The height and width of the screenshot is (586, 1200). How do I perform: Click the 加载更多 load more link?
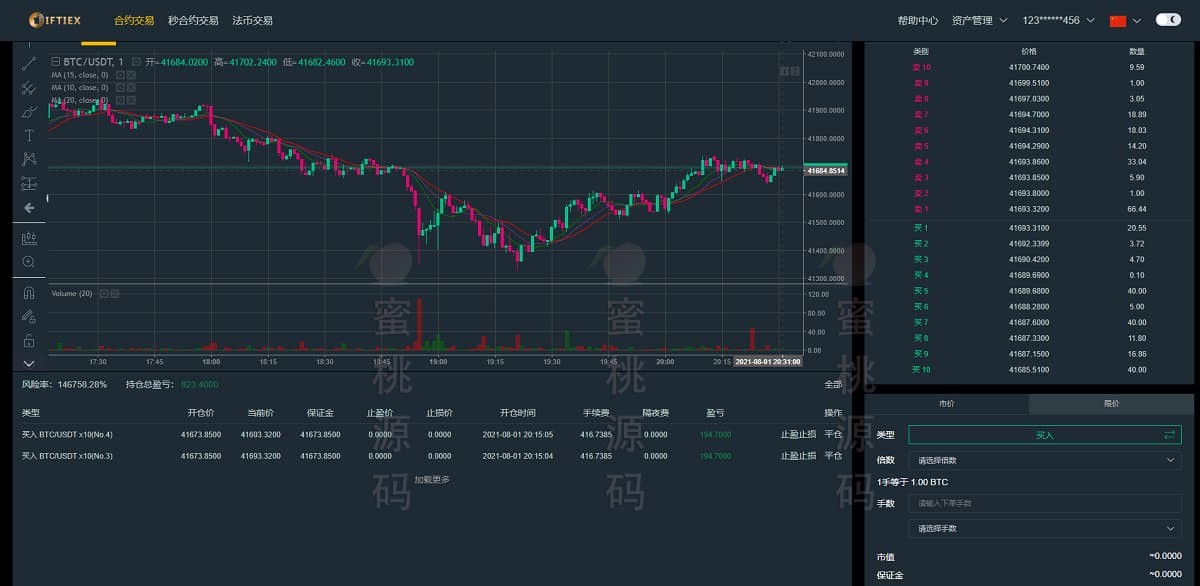(432, 480)
